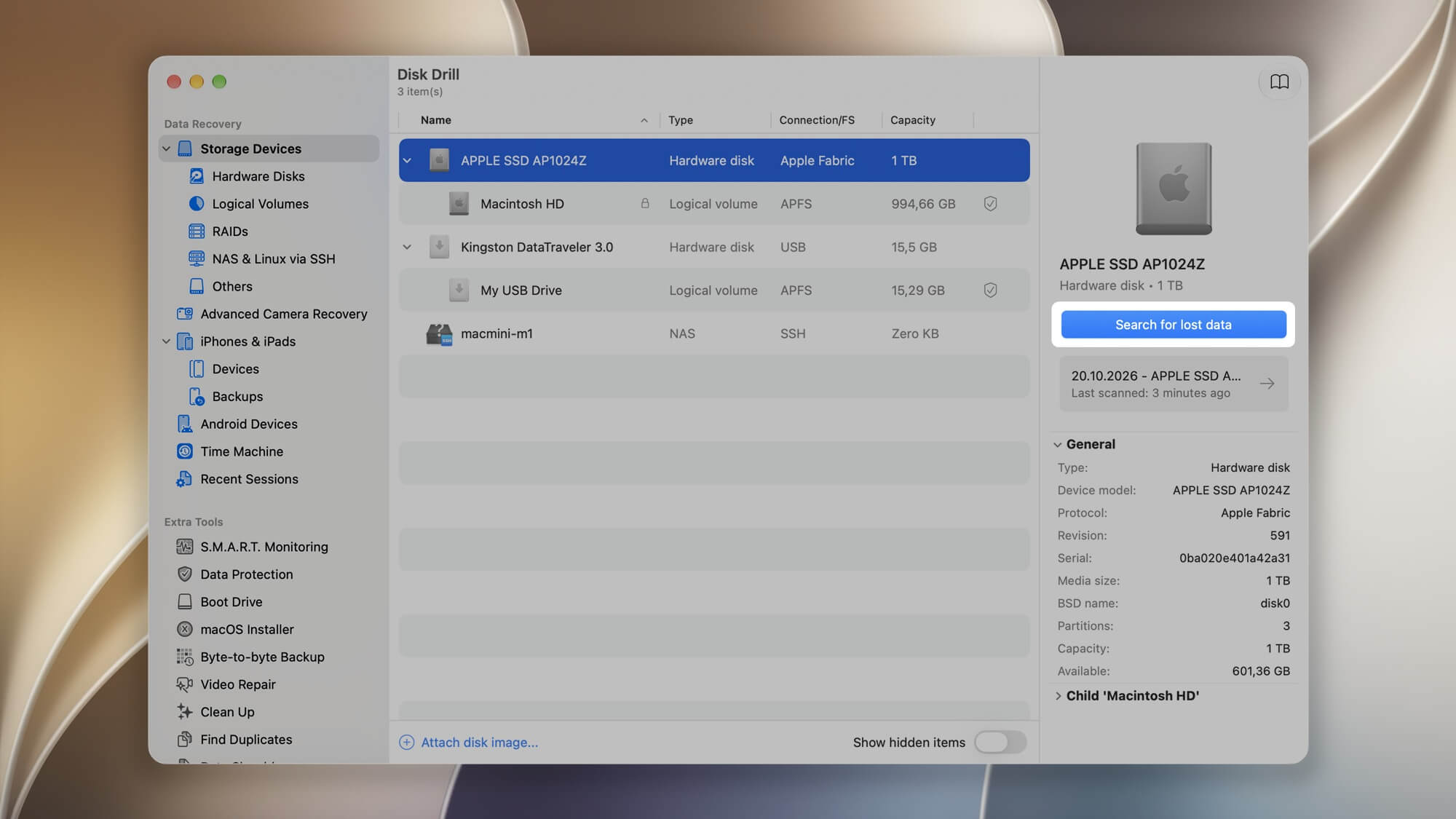This screenshot has height=819, width=1456.
Task: Open Hardware Disks in the sidebar
Action: pos(258,176)
